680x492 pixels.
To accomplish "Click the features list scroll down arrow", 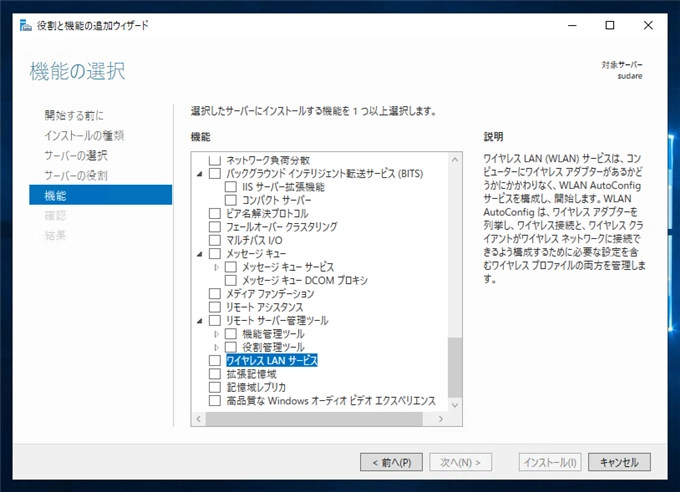I will 455,405.
